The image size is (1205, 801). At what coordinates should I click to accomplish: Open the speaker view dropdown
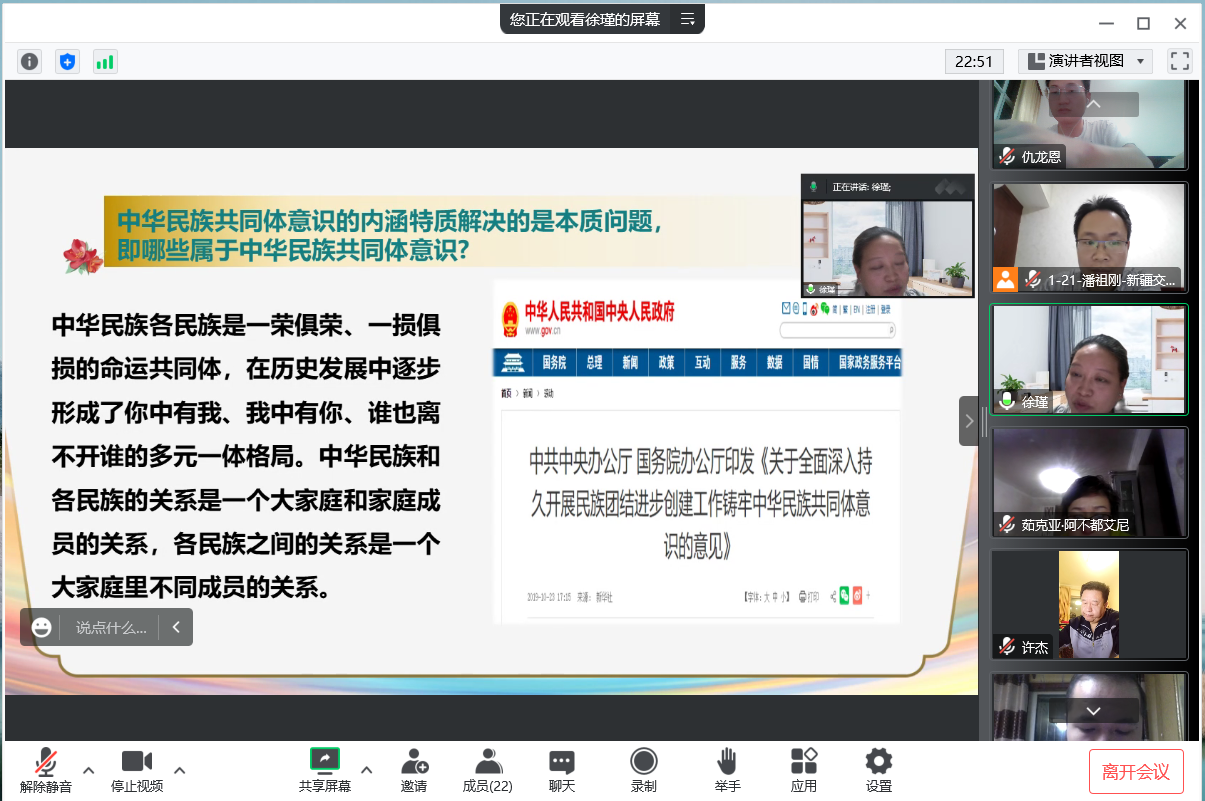click(1085, 61)
